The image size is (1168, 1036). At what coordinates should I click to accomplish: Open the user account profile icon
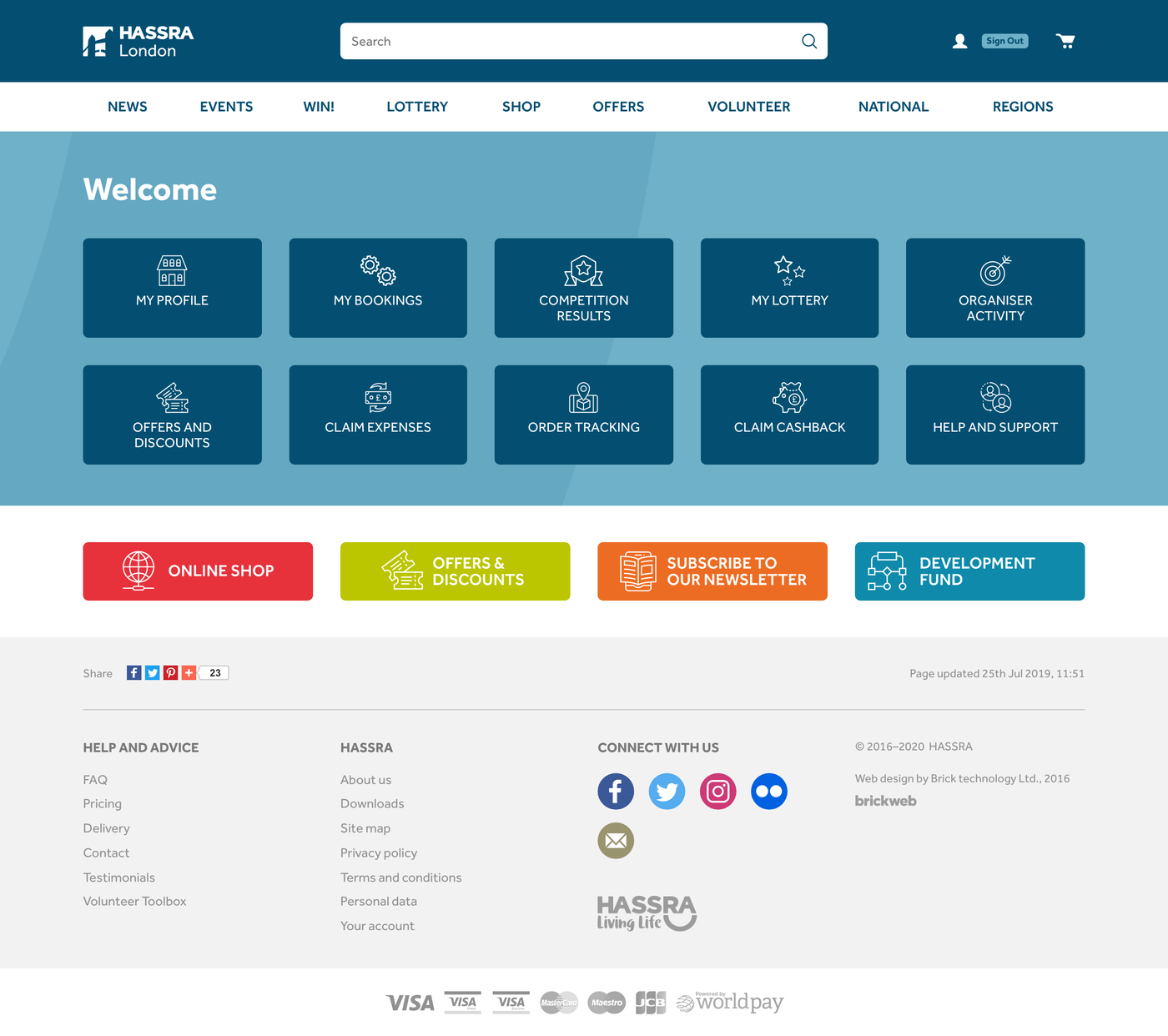click(959, 41)
